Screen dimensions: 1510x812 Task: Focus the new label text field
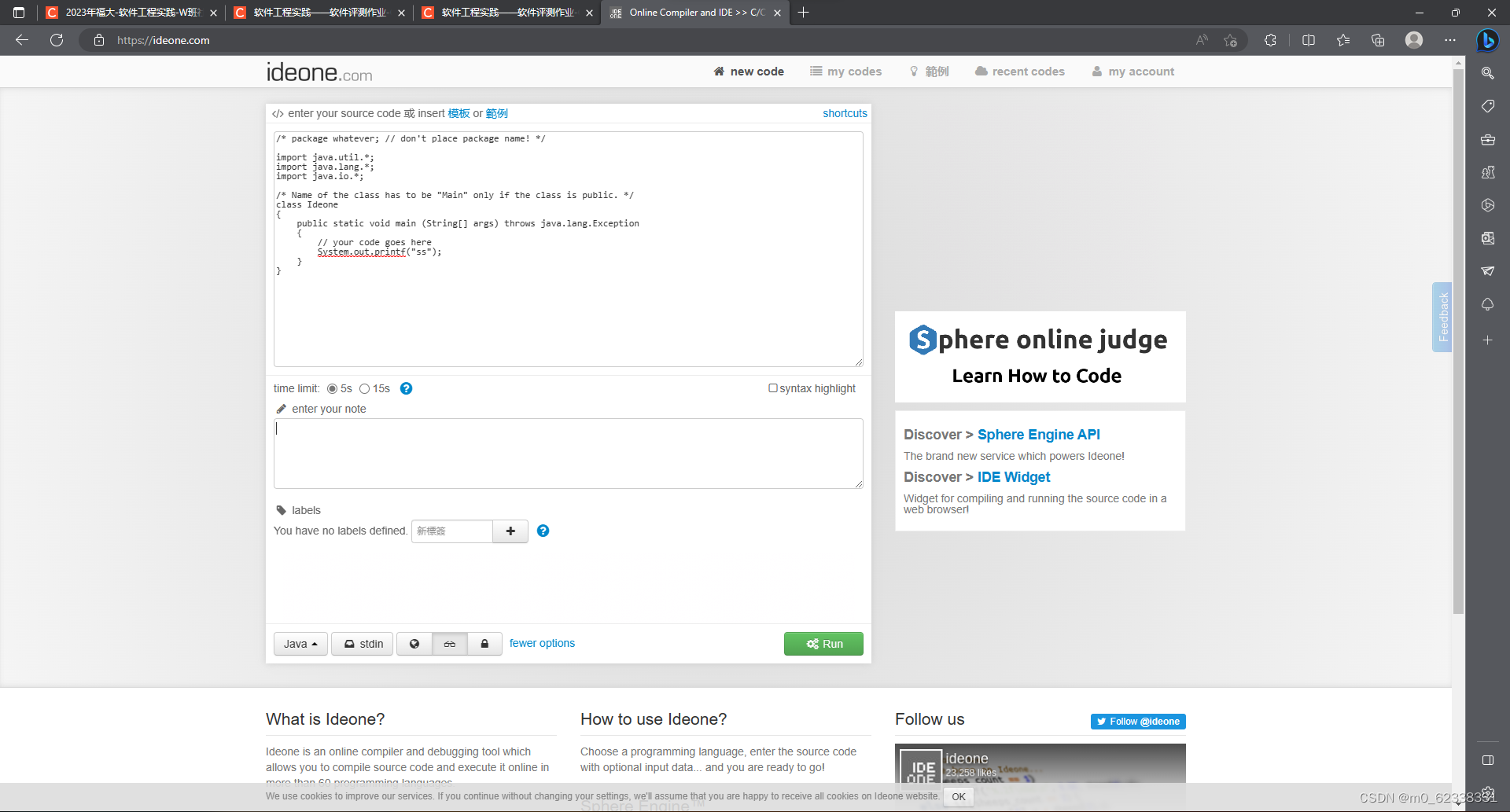tap(452, 531)
